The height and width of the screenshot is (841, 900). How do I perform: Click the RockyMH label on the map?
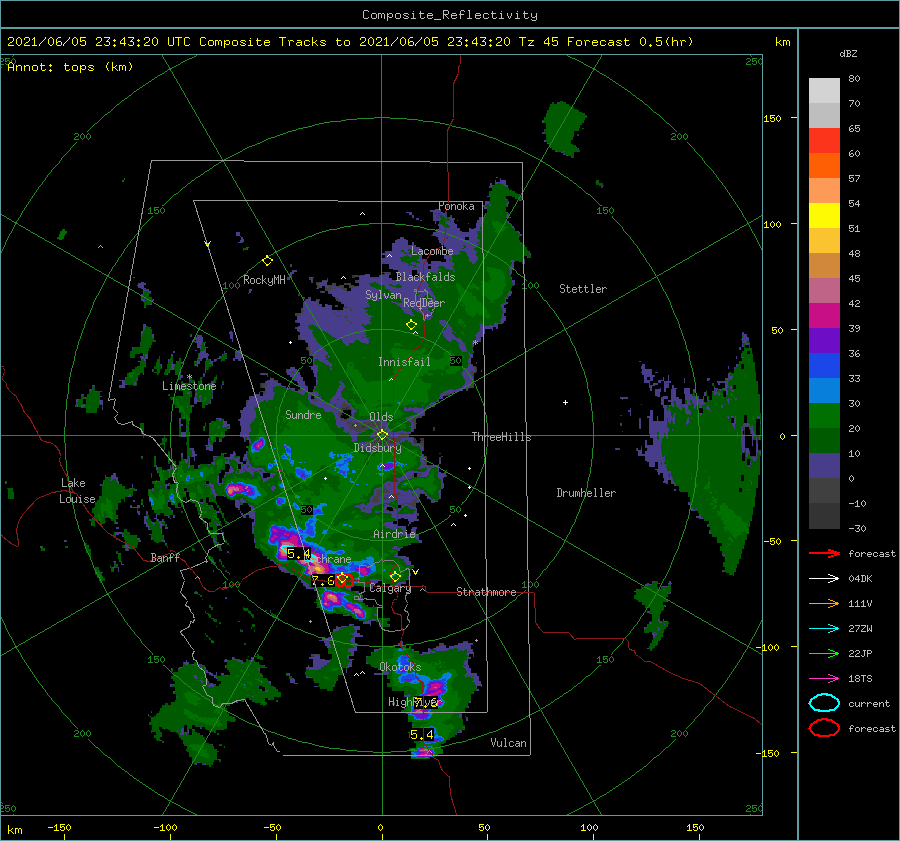click(264, 280)
